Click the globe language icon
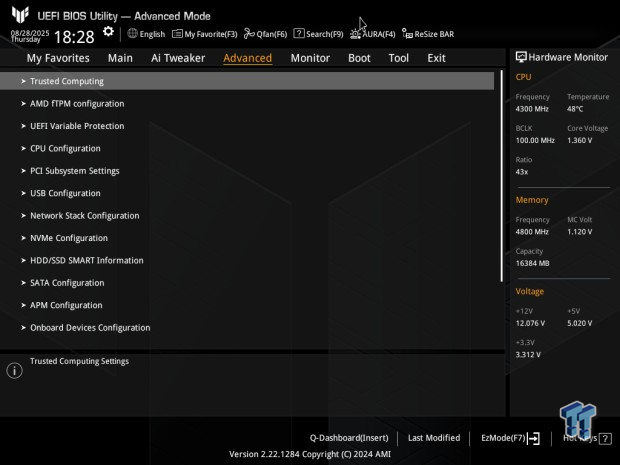This screenshot has height=465, width=620. [x=132, y=34]
